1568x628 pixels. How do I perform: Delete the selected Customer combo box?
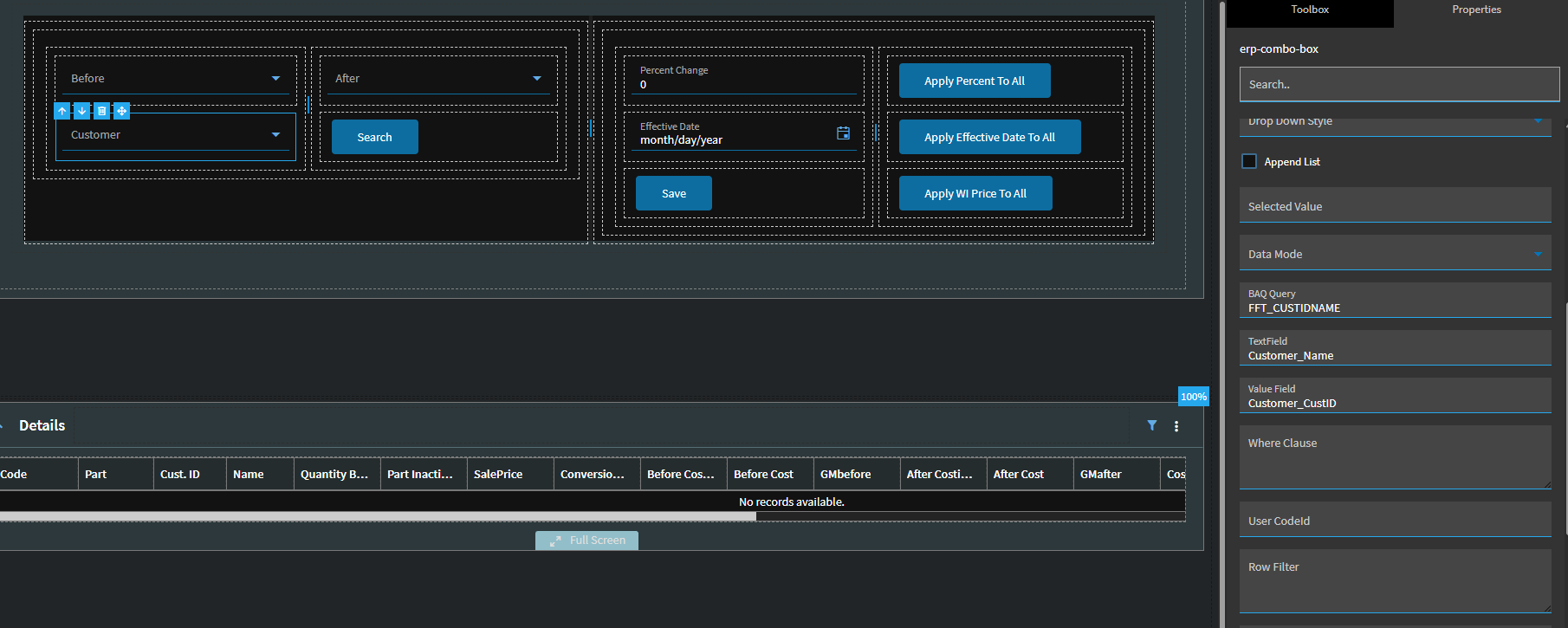[x=101, y=111]
